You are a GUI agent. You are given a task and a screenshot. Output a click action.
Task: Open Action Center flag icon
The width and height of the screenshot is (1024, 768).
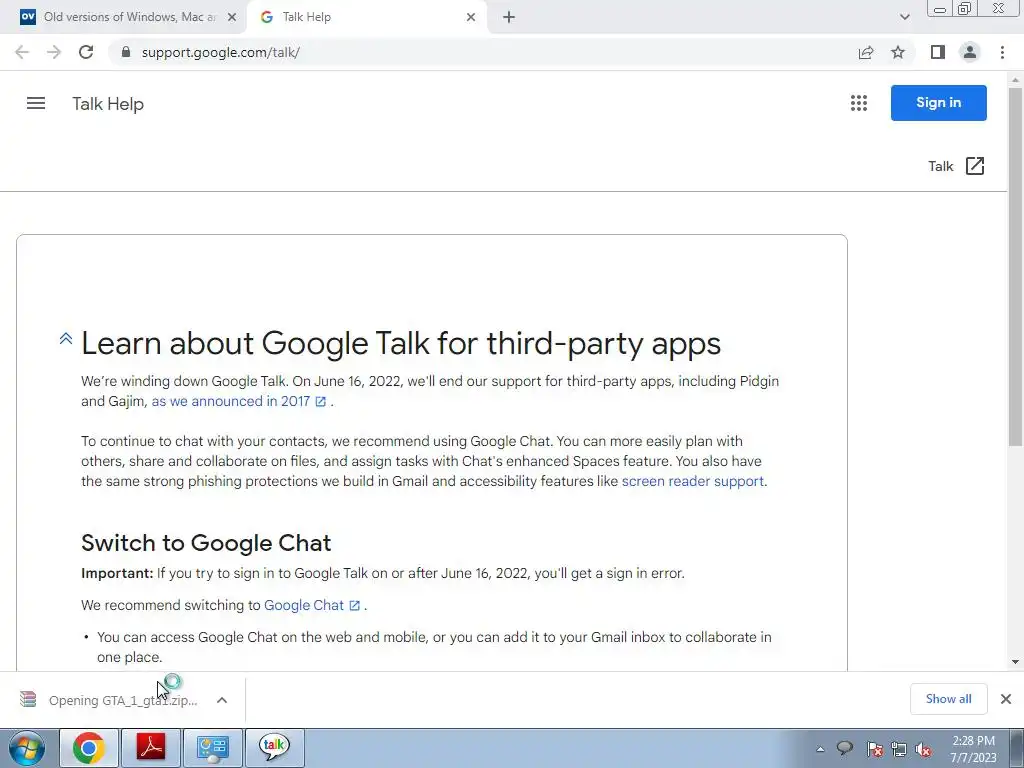click(x=874, y=749)
